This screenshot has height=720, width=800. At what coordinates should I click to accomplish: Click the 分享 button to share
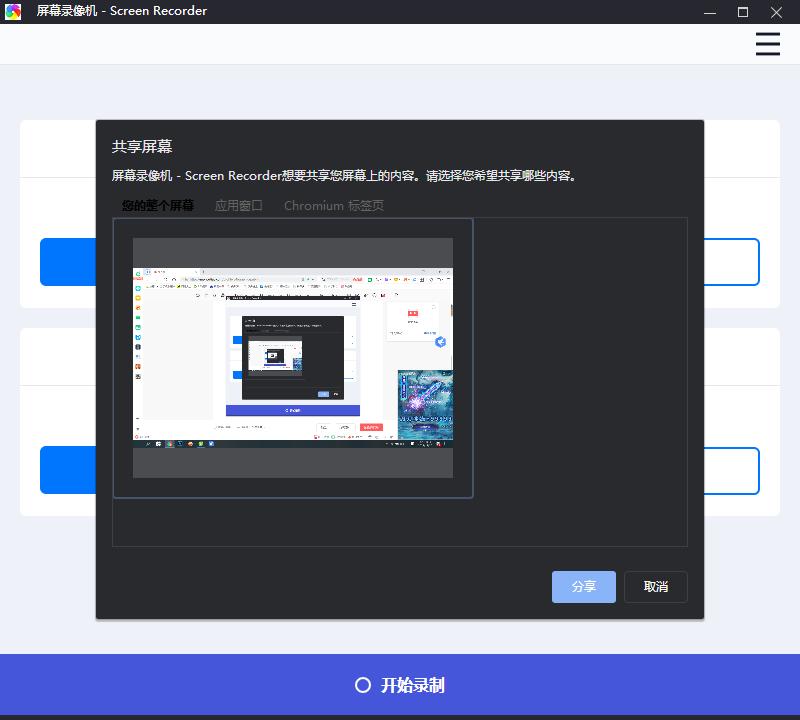click(x=583, y=587)
